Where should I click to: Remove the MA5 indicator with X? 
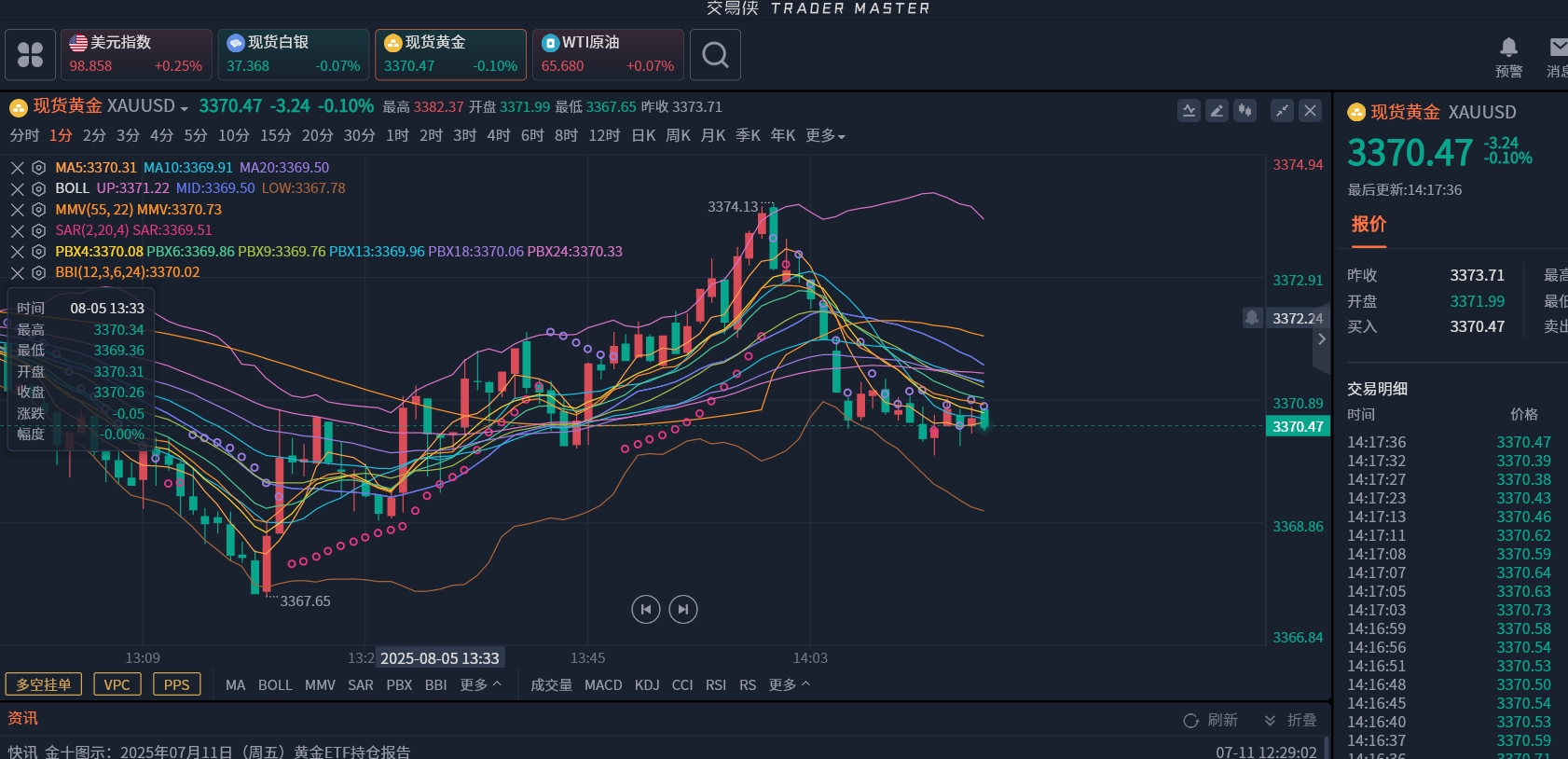(17, 168)
